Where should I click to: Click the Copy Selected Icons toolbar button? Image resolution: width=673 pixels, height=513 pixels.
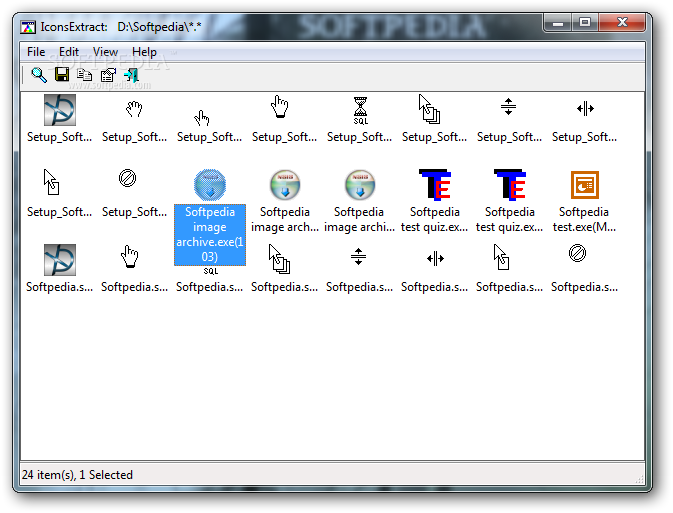tap(85, 75)
